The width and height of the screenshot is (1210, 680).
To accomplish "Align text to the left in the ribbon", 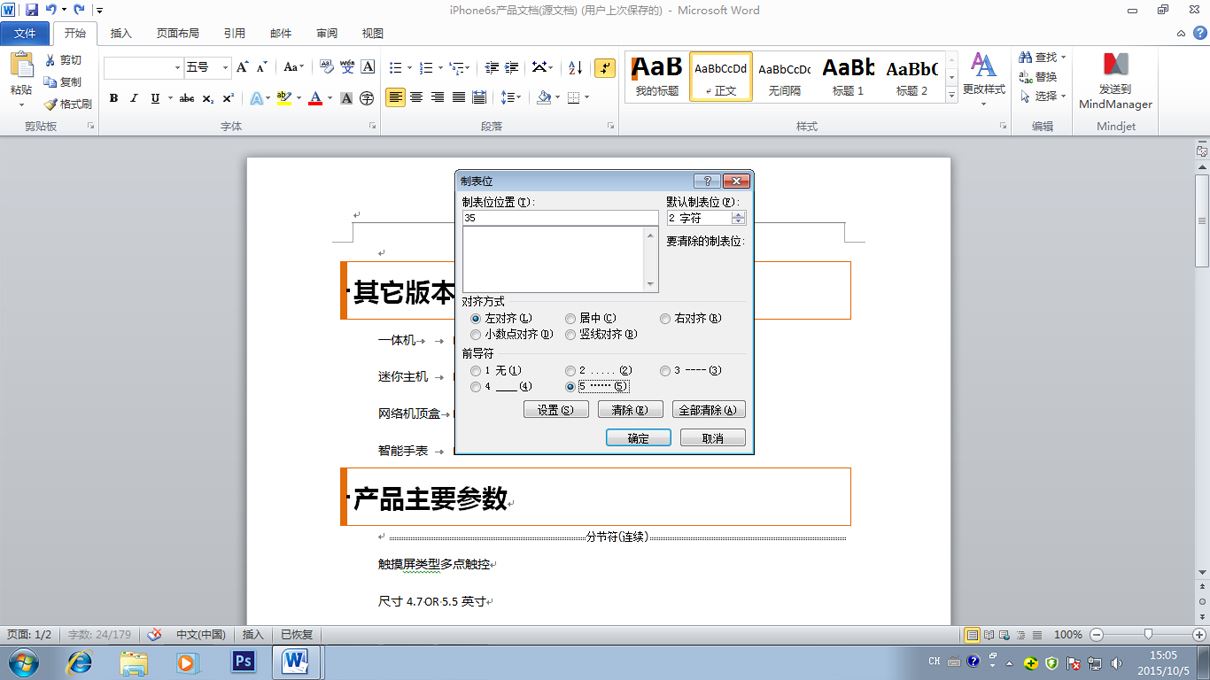I will [x=395, y=97].
